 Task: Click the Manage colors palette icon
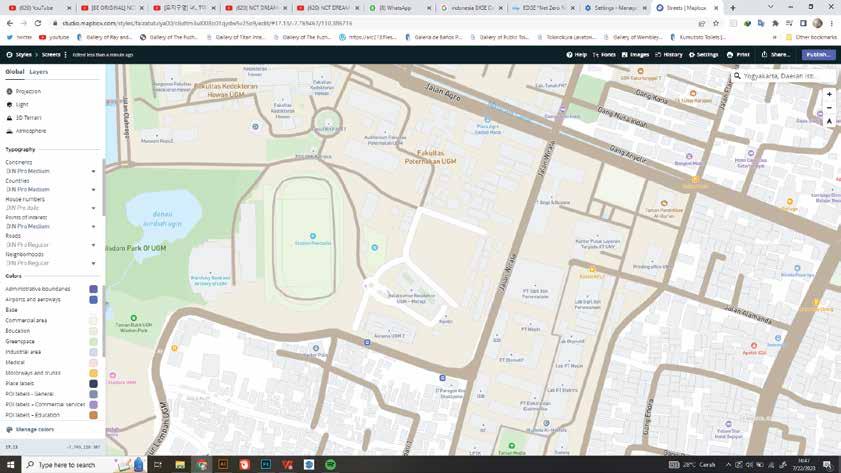coord(9,430)
